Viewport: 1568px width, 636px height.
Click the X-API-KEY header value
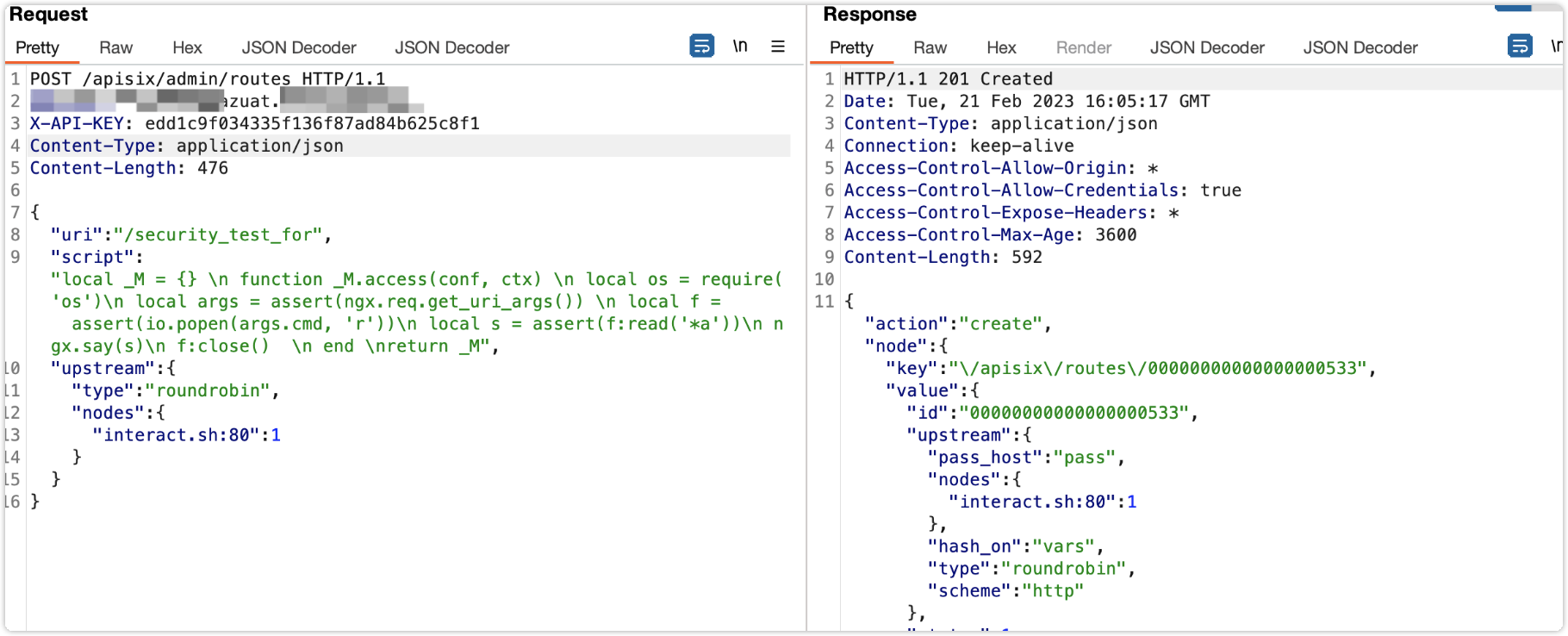pos(312,124)
